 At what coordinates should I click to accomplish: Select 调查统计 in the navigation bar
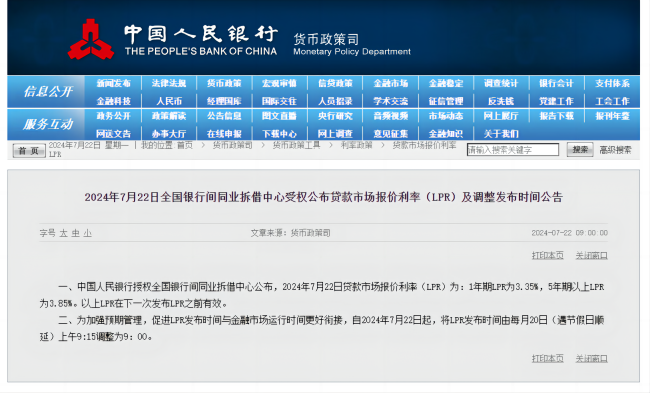point(501,83)
